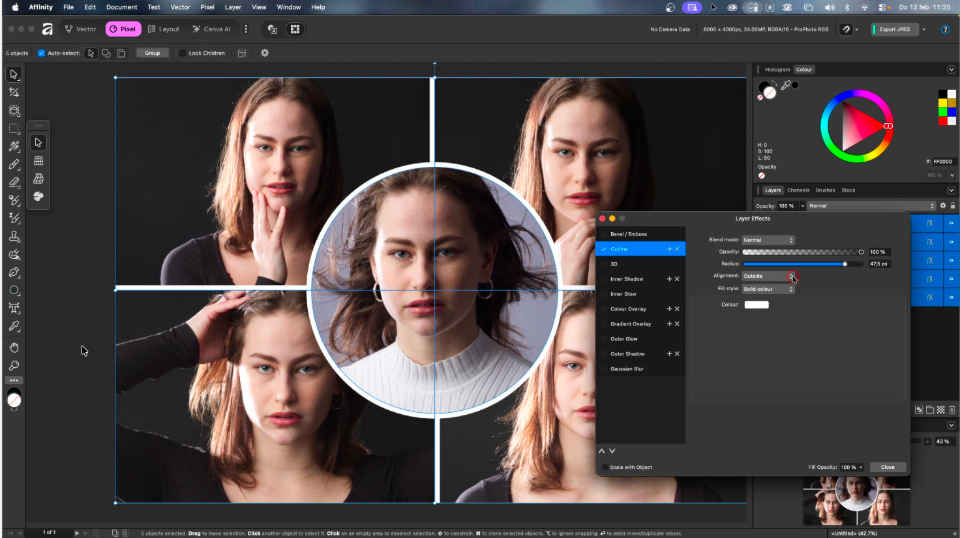Viewport: 960px width, 538px height.
Task: Click the context toolbar settings gear
Action: 265,53
